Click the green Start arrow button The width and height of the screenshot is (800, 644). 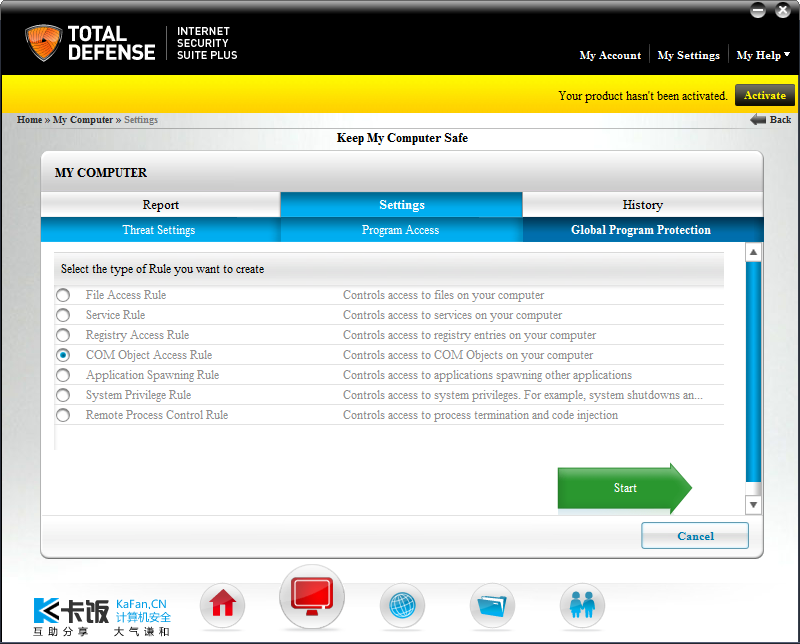click(624, 488)
